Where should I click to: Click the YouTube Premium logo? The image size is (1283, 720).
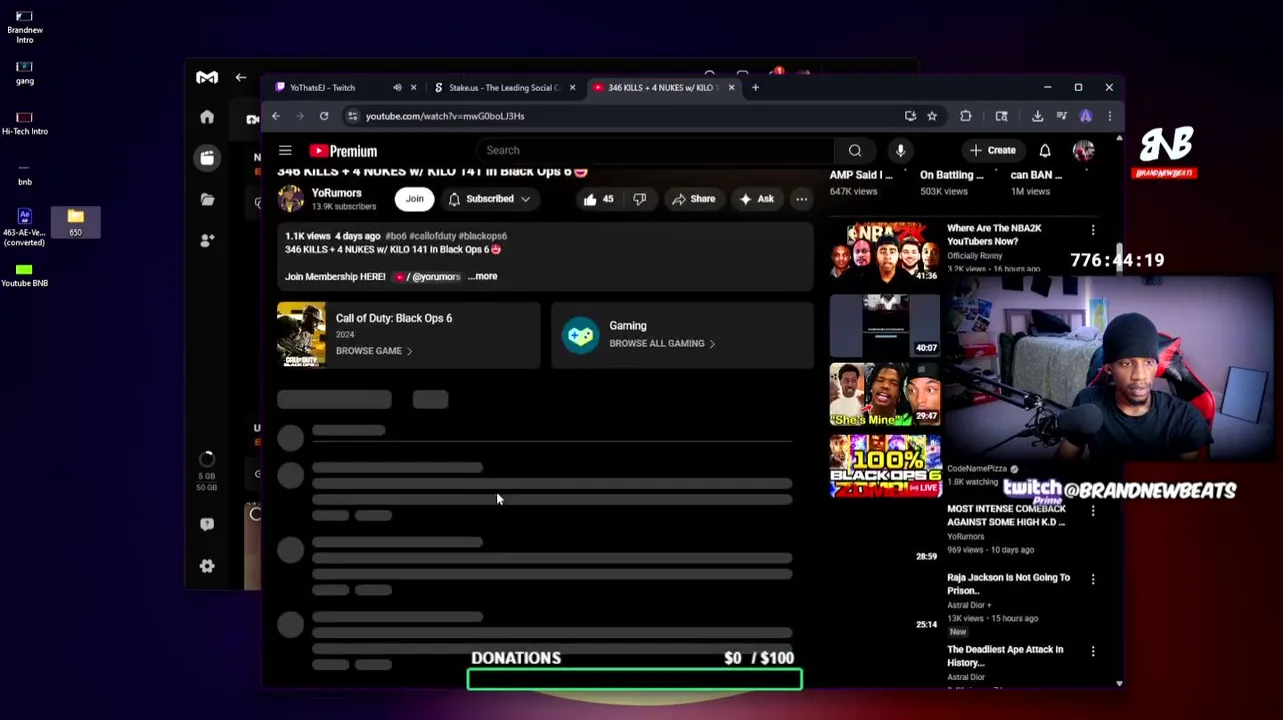tap(343, 151)
